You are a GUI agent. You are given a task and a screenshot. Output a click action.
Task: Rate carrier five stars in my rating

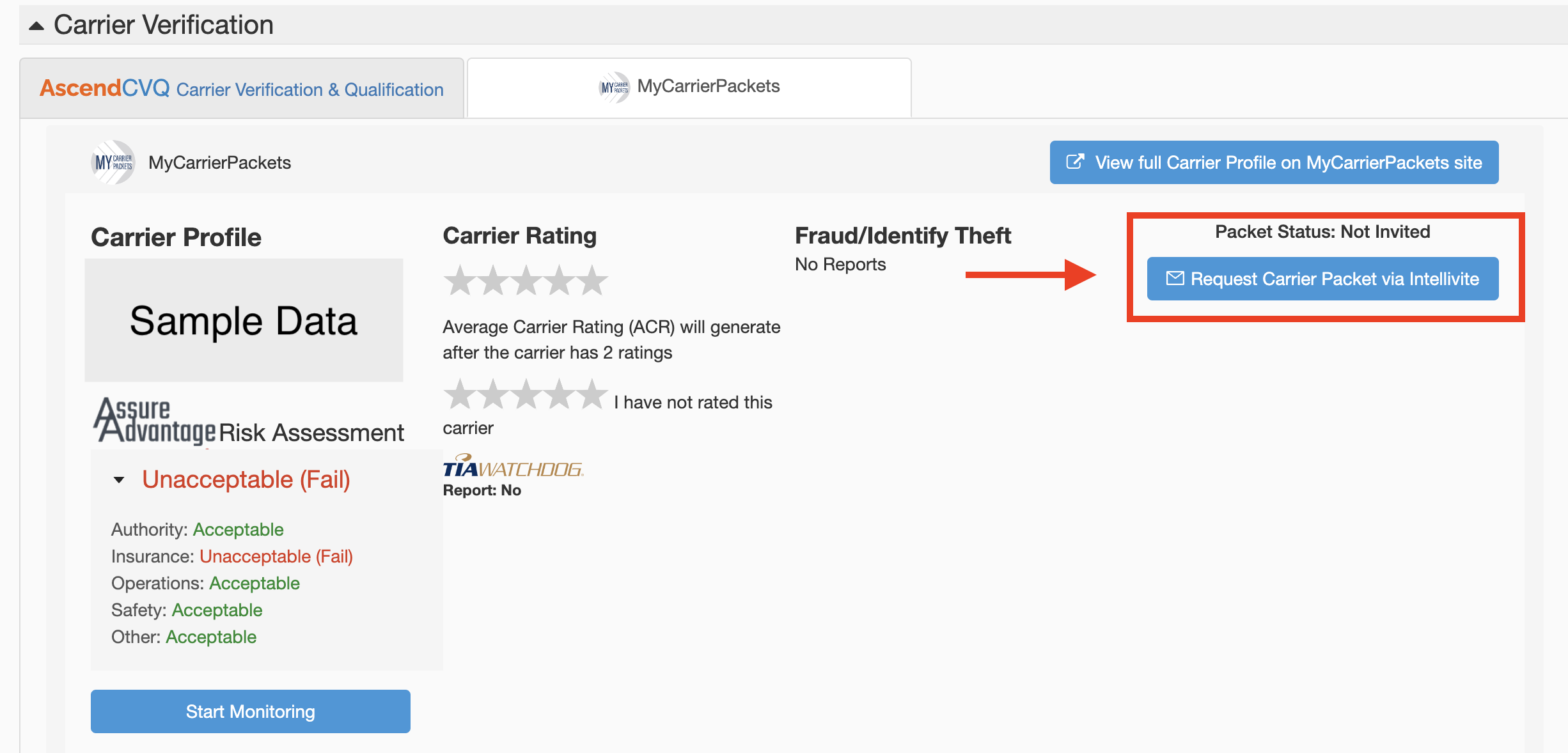coord(592,394)
